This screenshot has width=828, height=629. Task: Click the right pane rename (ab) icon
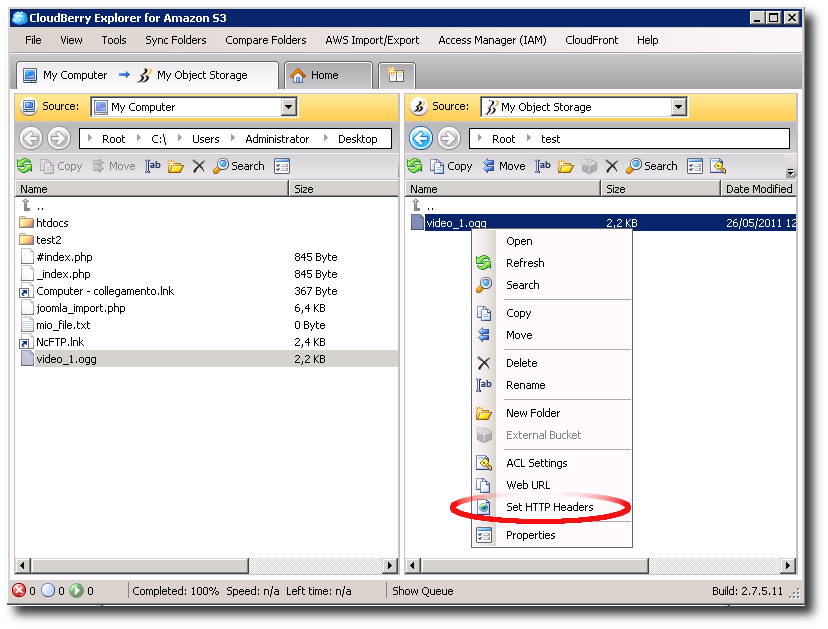click(x=542, y=166)
